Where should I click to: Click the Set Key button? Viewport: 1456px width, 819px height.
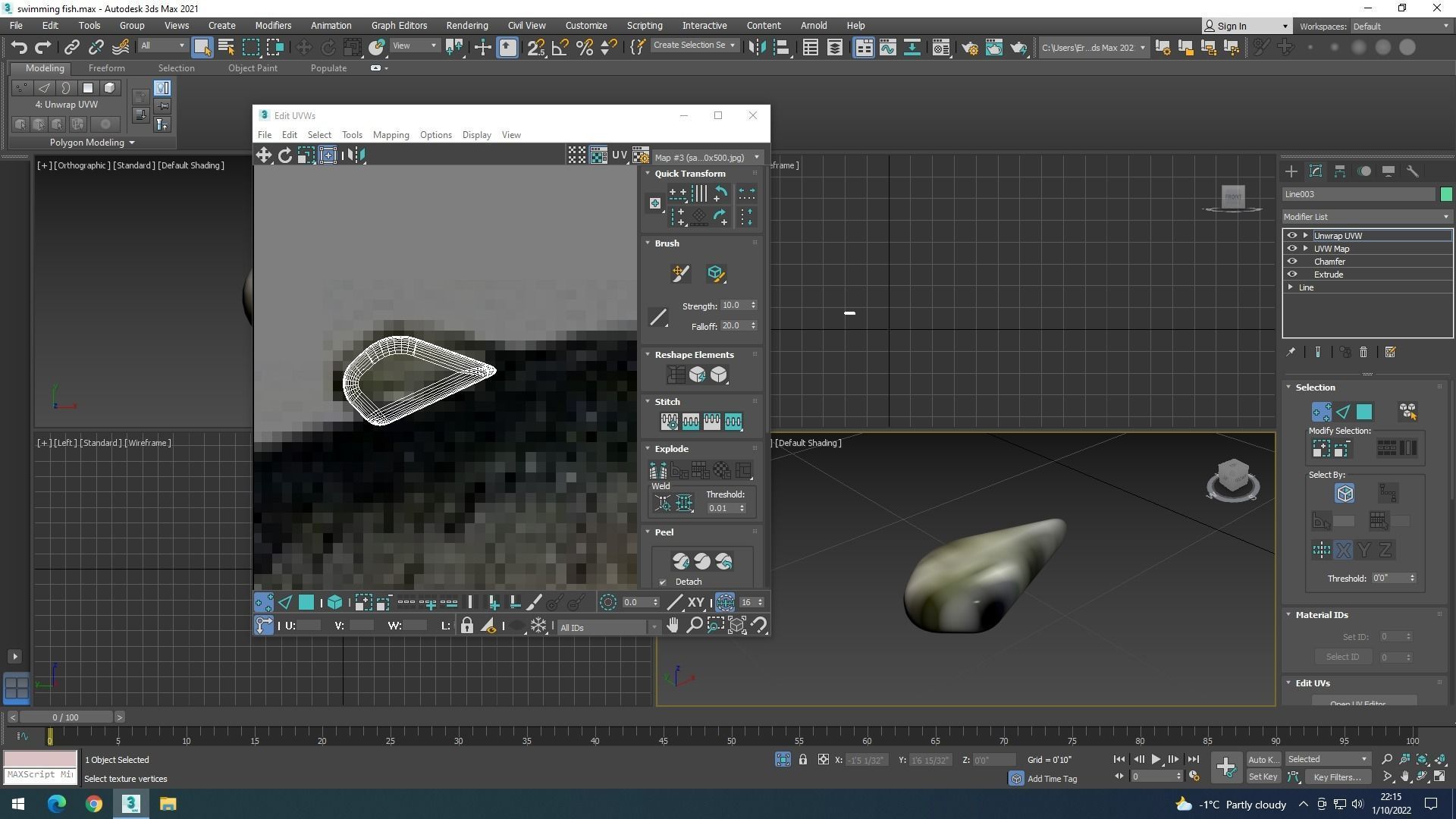[x=1263, y=777]
